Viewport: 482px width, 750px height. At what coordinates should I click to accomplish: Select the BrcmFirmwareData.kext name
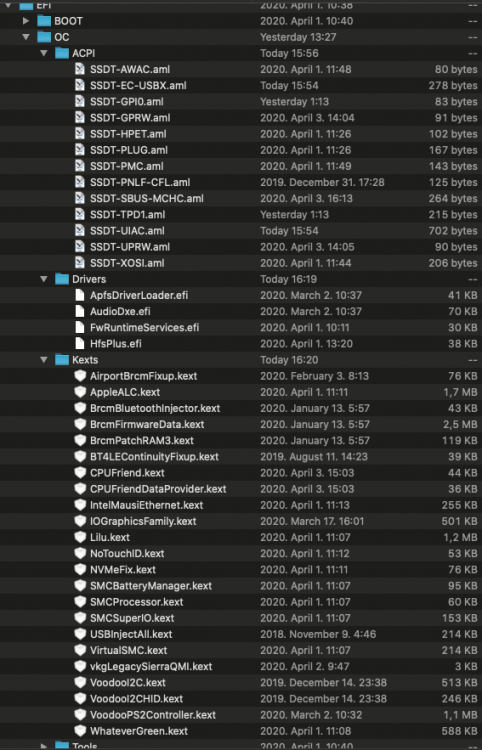[x=147, y=424]
